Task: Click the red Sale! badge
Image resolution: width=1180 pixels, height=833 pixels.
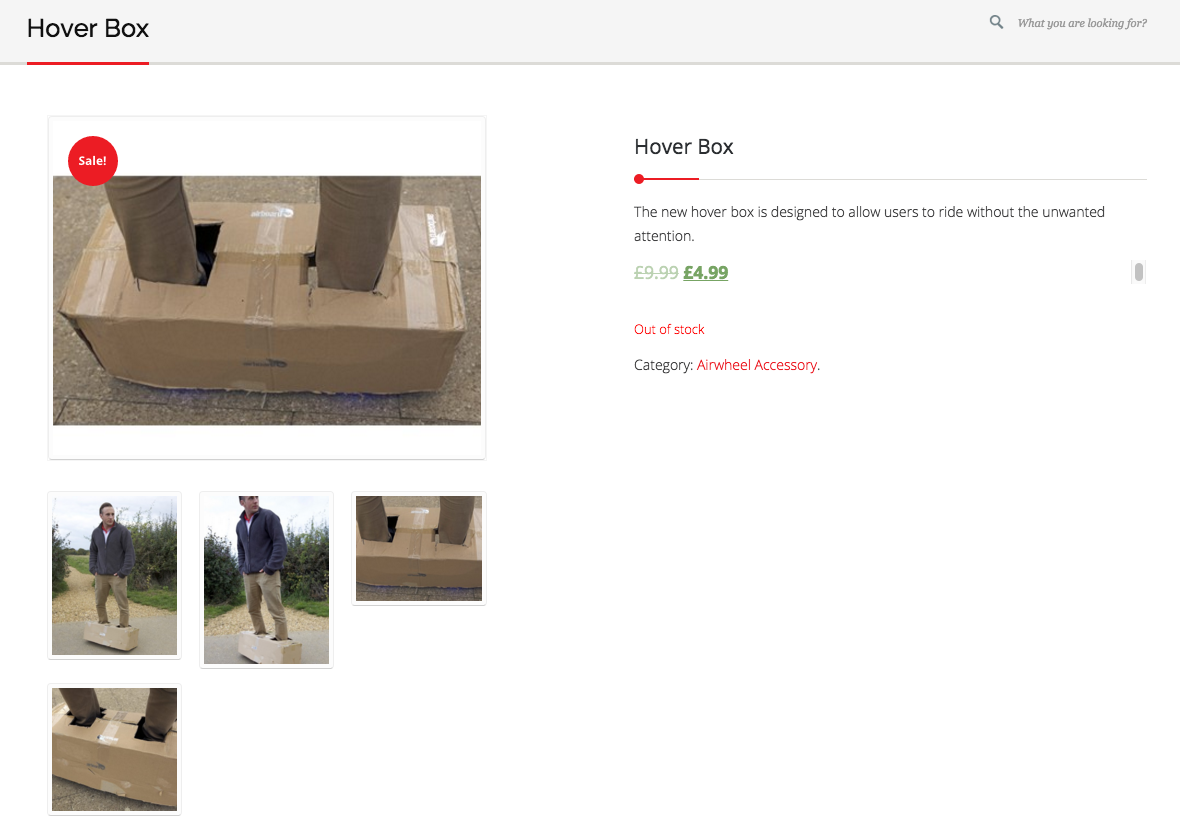Action: point(93,161)
